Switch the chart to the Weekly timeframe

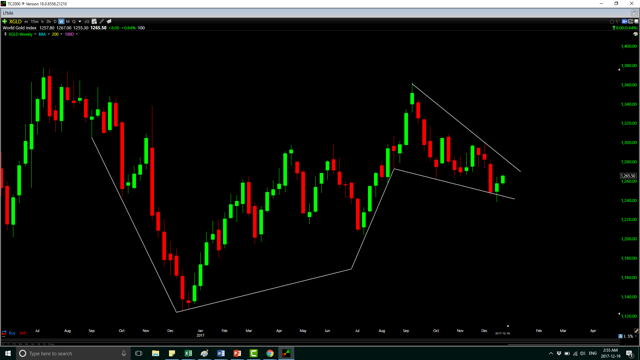61,21
